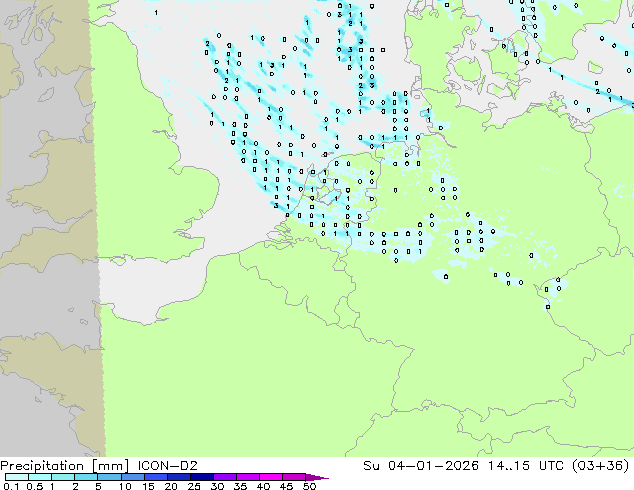Click the '14..15 UTC' time text
The height and width of the screenshot is (490, 634).
[x=526, y=466]
